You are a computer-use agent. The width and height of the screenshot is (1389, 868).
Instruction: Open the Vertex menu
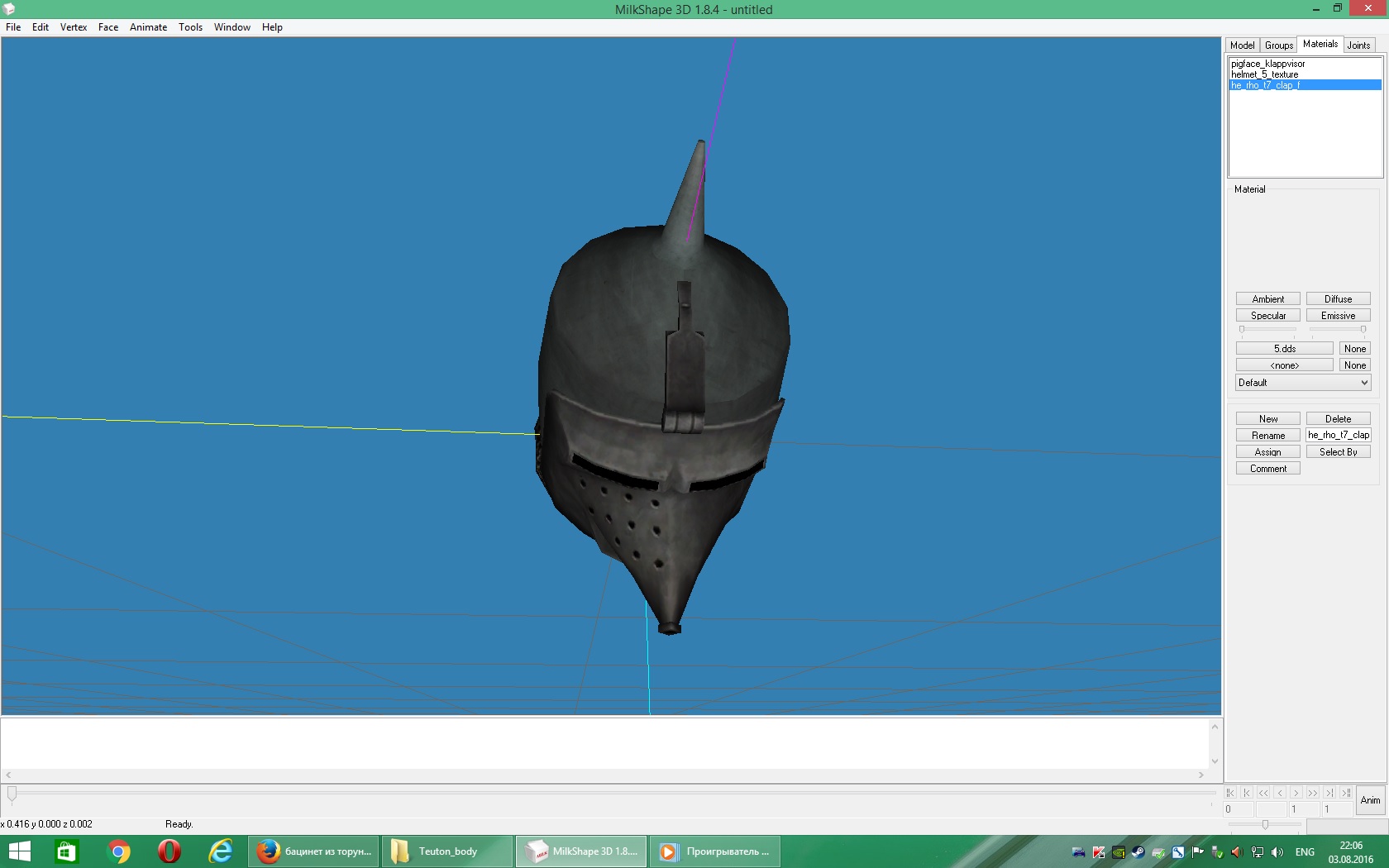click(x=74, y=27)
